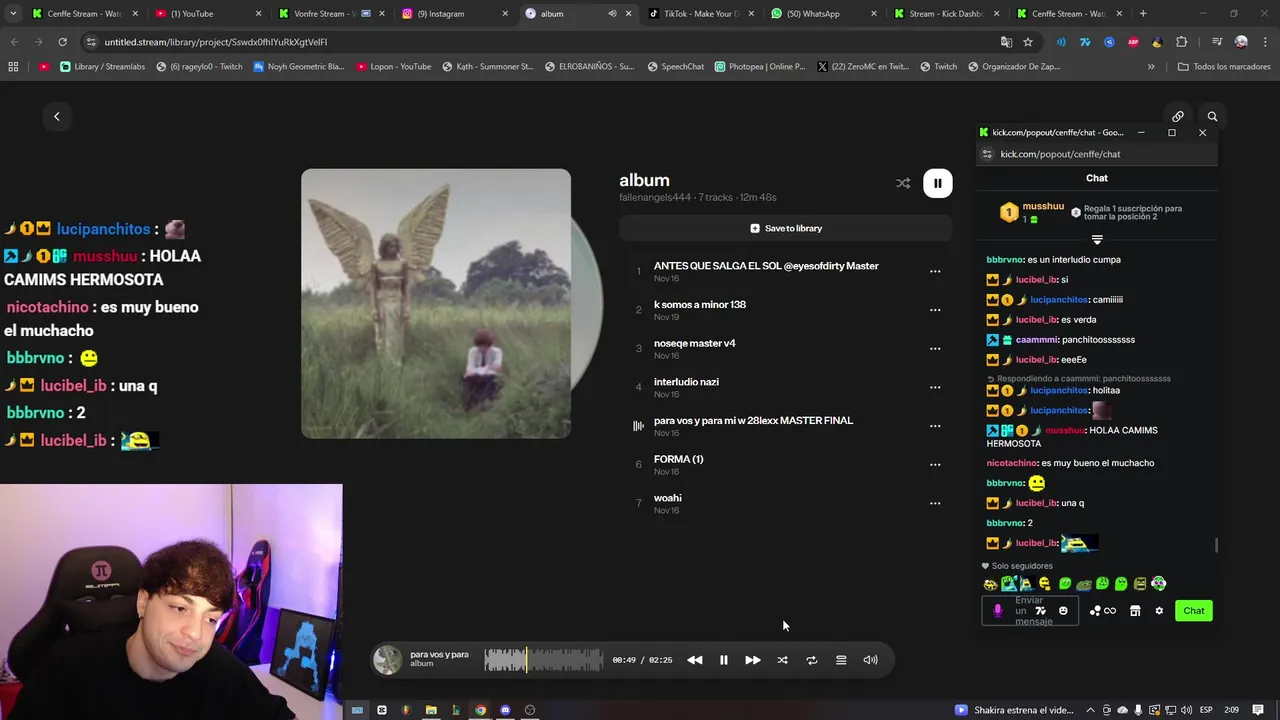
Task: Open the Library / Streamlabs bookmark
Action: pyautogui.click(x=103, y=67)
